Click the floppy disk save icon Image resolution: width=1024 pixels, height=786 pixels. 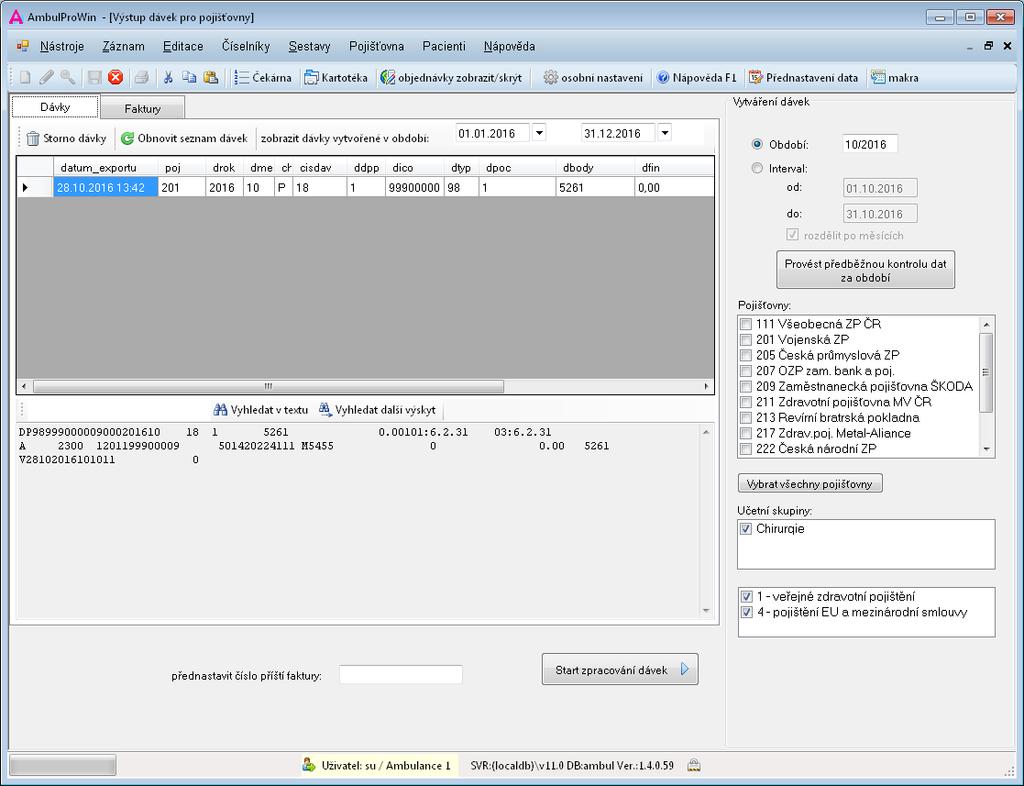pyautogui.click(x=94, y=78)
